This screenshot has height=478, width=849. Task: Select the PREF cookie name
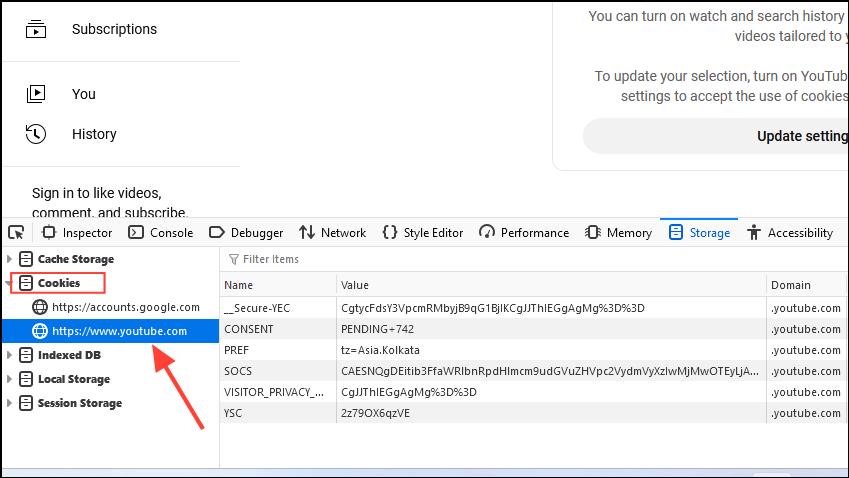(236, 350)
